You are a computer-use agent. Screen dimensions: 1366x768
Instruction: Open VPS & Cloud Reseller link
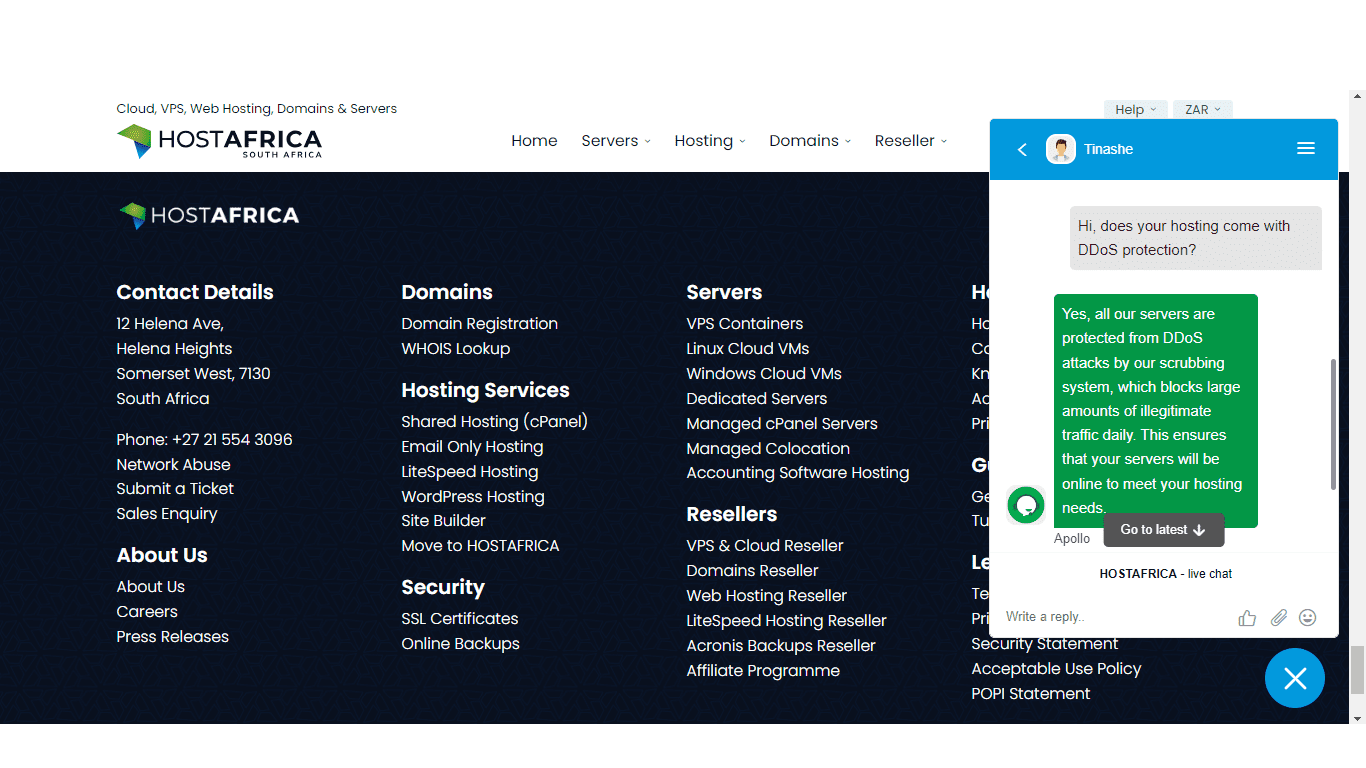click(764, 546)
